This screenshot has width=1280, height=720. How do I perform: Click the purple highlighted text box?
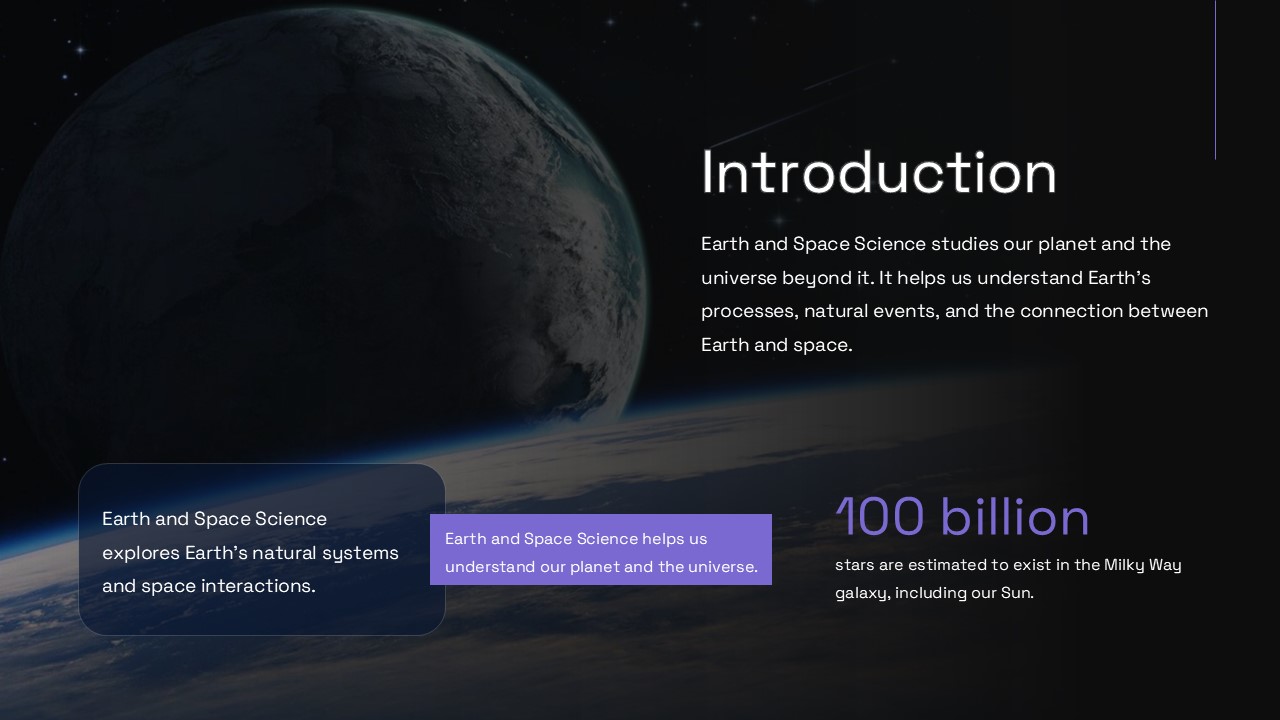(x=600, y=549)
